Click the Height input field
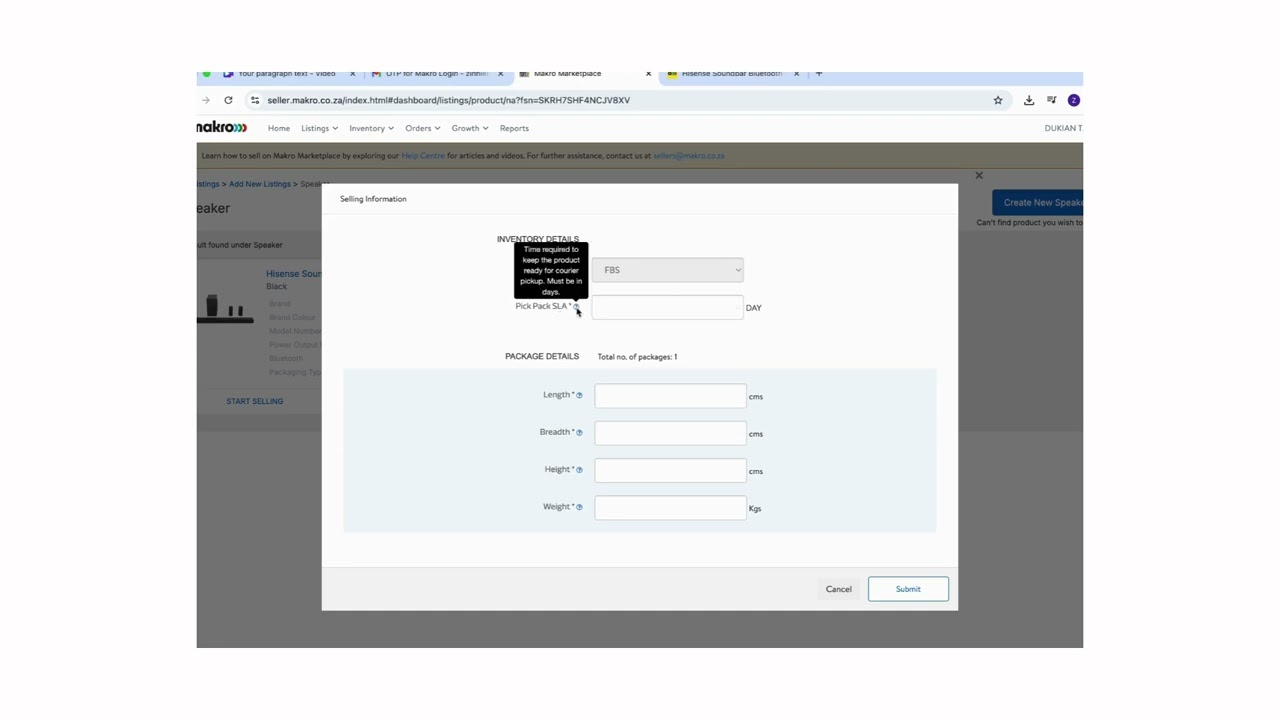This screenshot has width=1280, height=720. [670, 470]
